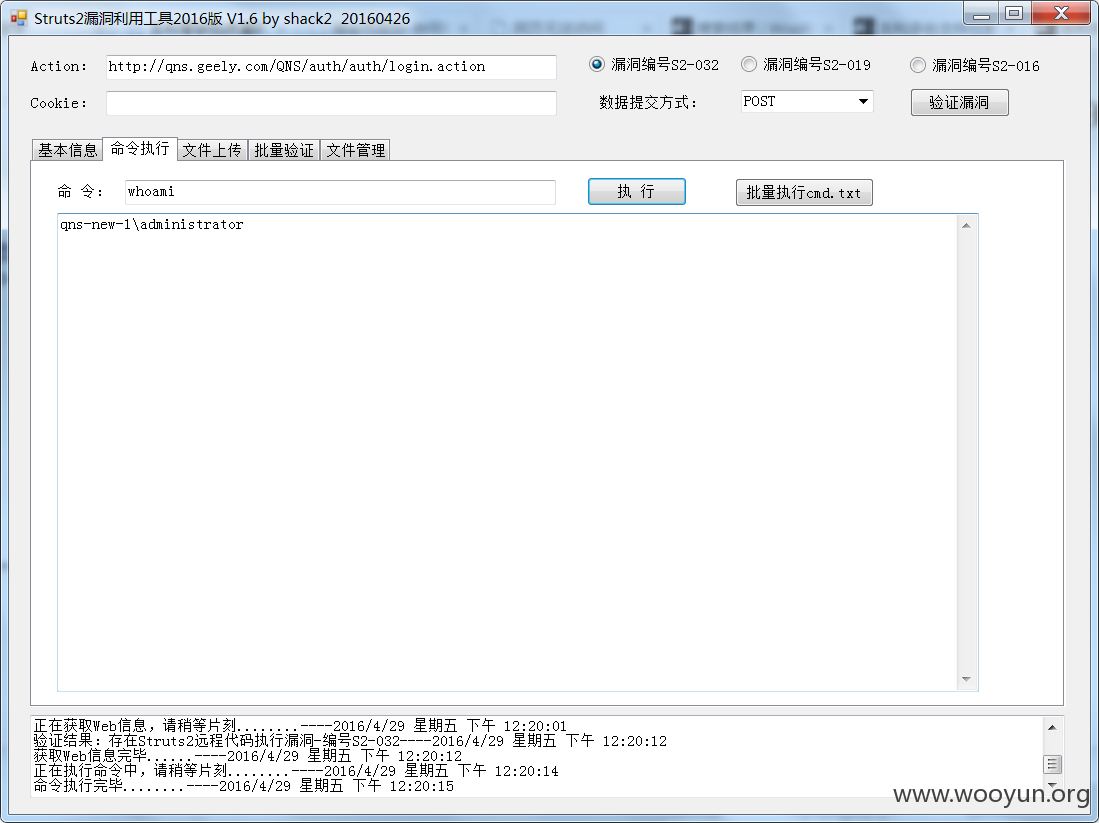This screenshot has width=1099, height=823.
Task: Click the log panel scroll-down arrow
Action: click(x=1052, y=785)
